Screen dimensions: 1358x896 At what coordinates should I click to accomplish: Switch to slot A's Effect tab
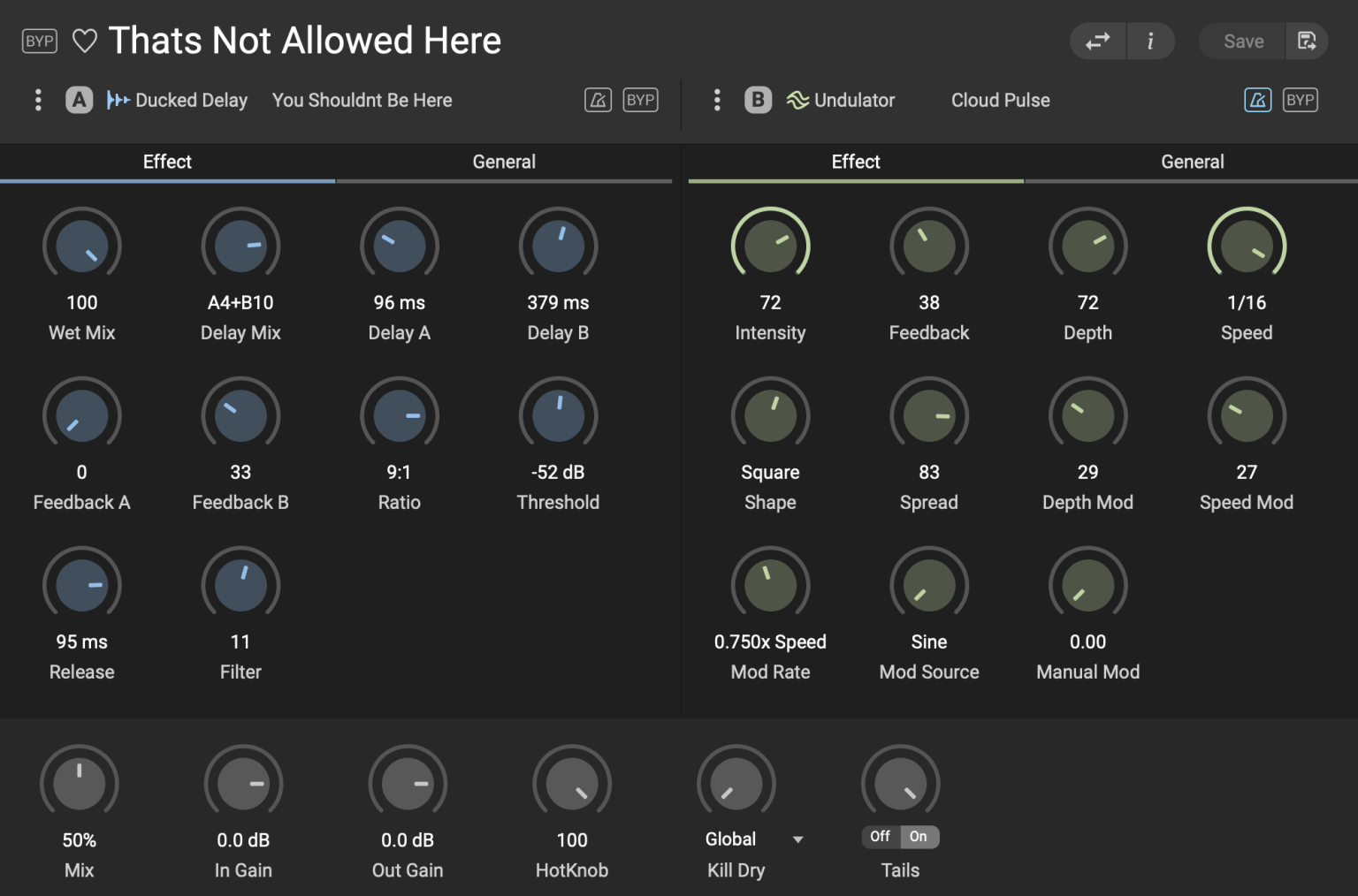pyautogui.click(x=168, y=163)
